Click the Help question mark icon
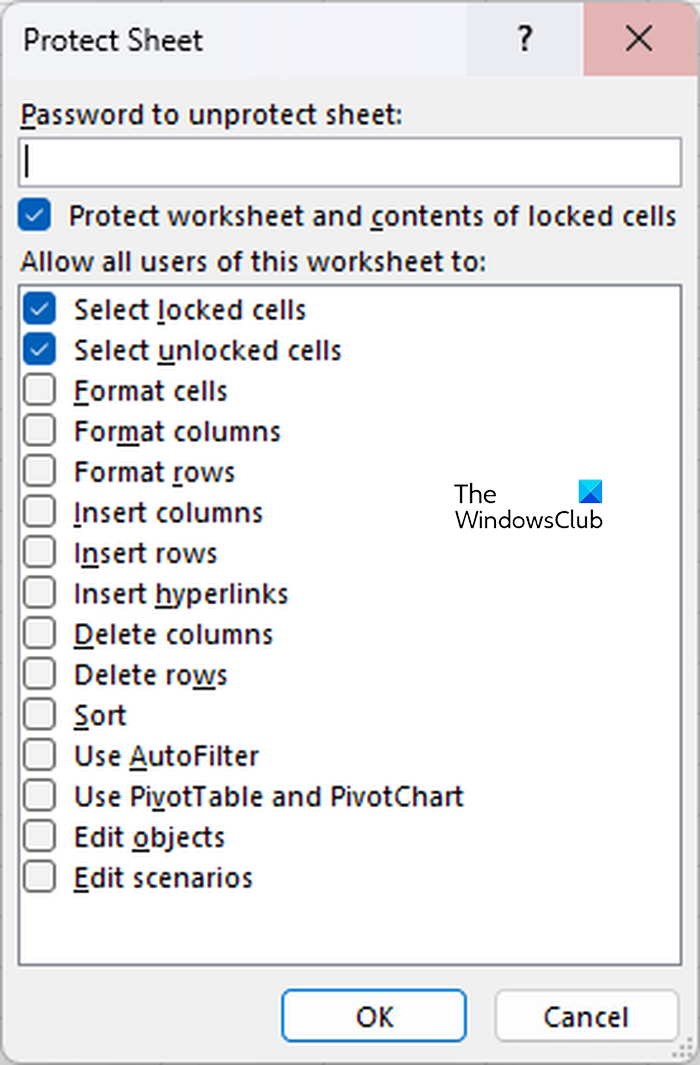This screenshot has width=700, height=1065. click(x=524, y=39)
